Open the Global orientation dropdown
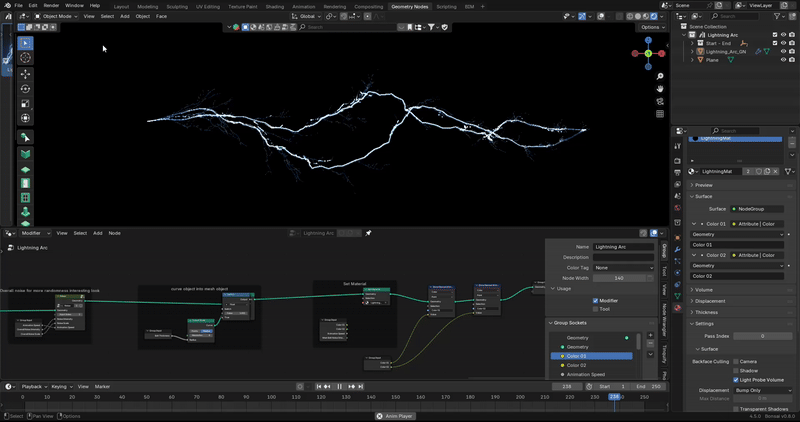The image size is (800, 422). (x=307, y=16)
